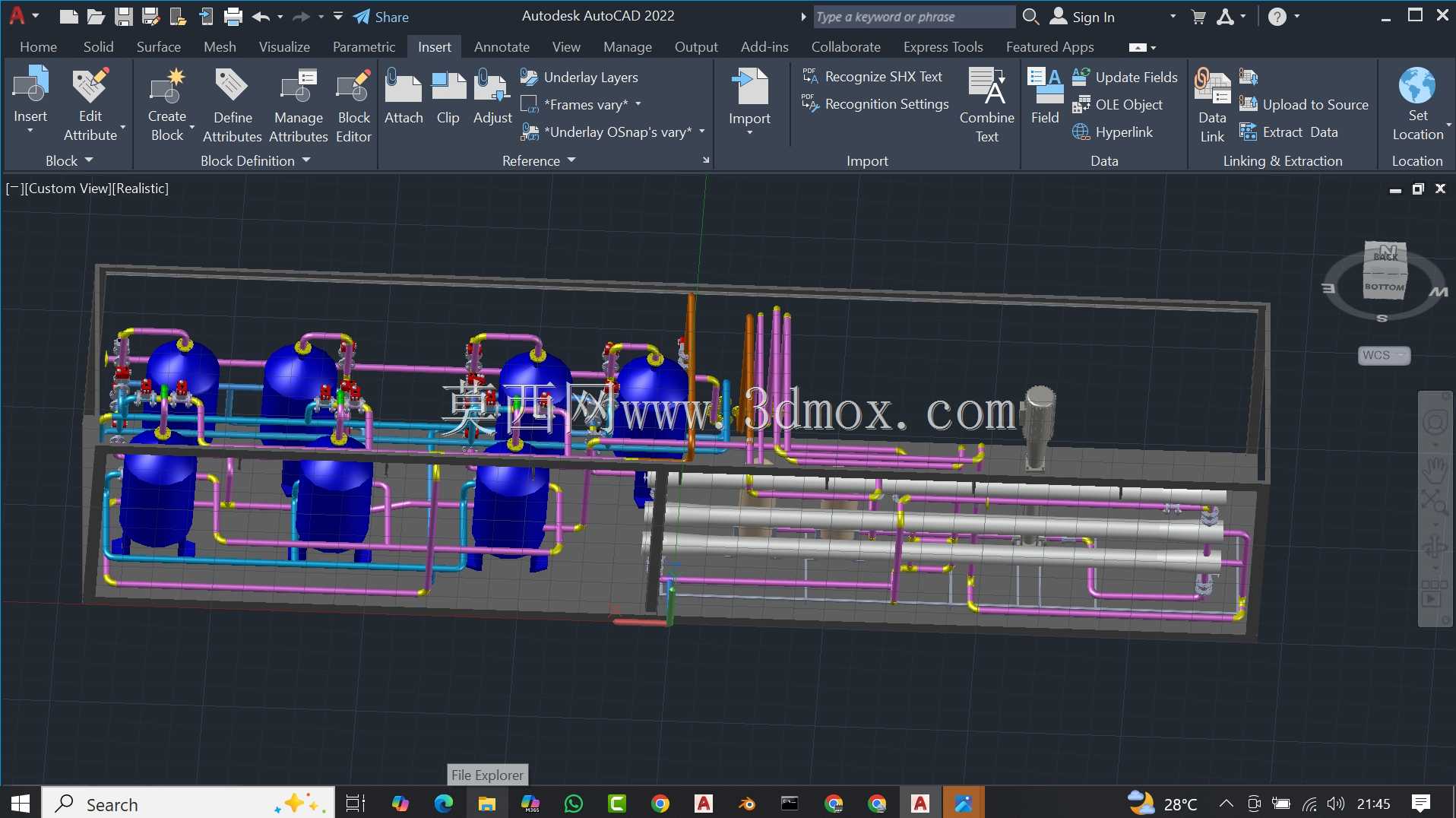
Task: Click Underlay Layers
Action: [580, 77]
